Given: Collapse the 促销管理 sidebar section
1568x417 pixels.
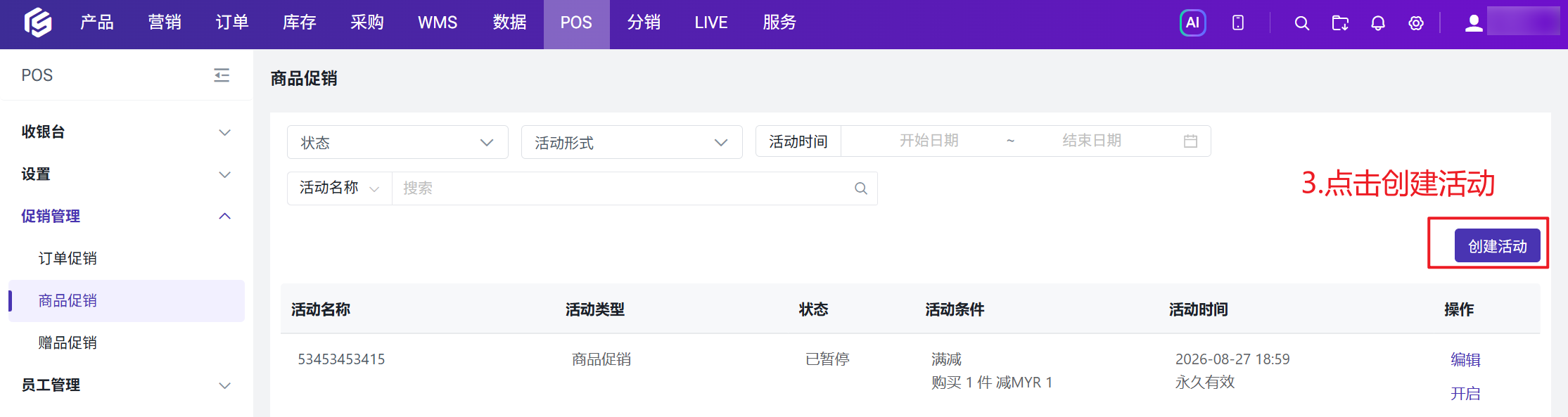Looking at the screenshot, I should (x=127, y=216).
